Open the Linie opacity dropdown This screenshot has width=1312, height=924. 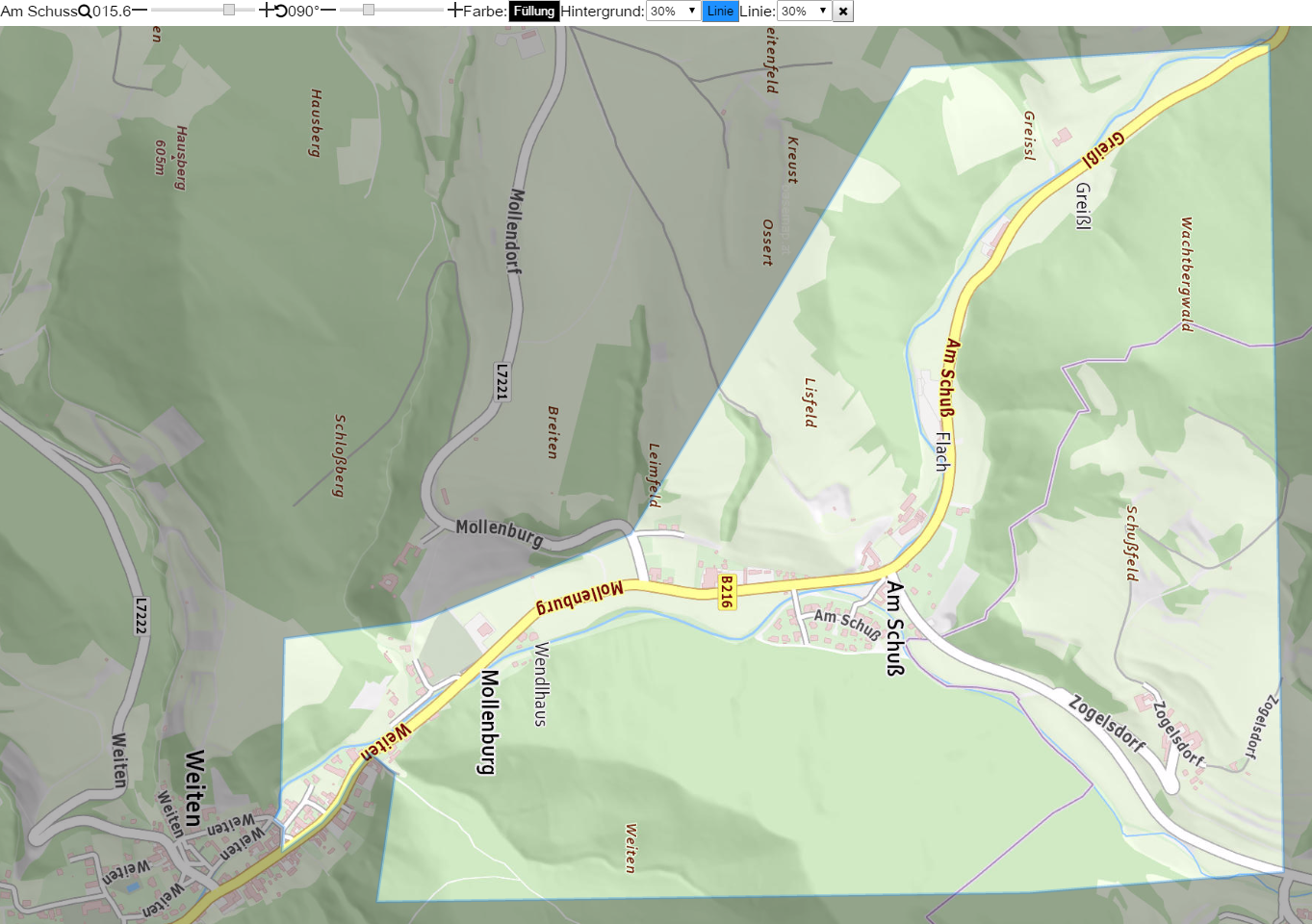(x=804, y=12)
